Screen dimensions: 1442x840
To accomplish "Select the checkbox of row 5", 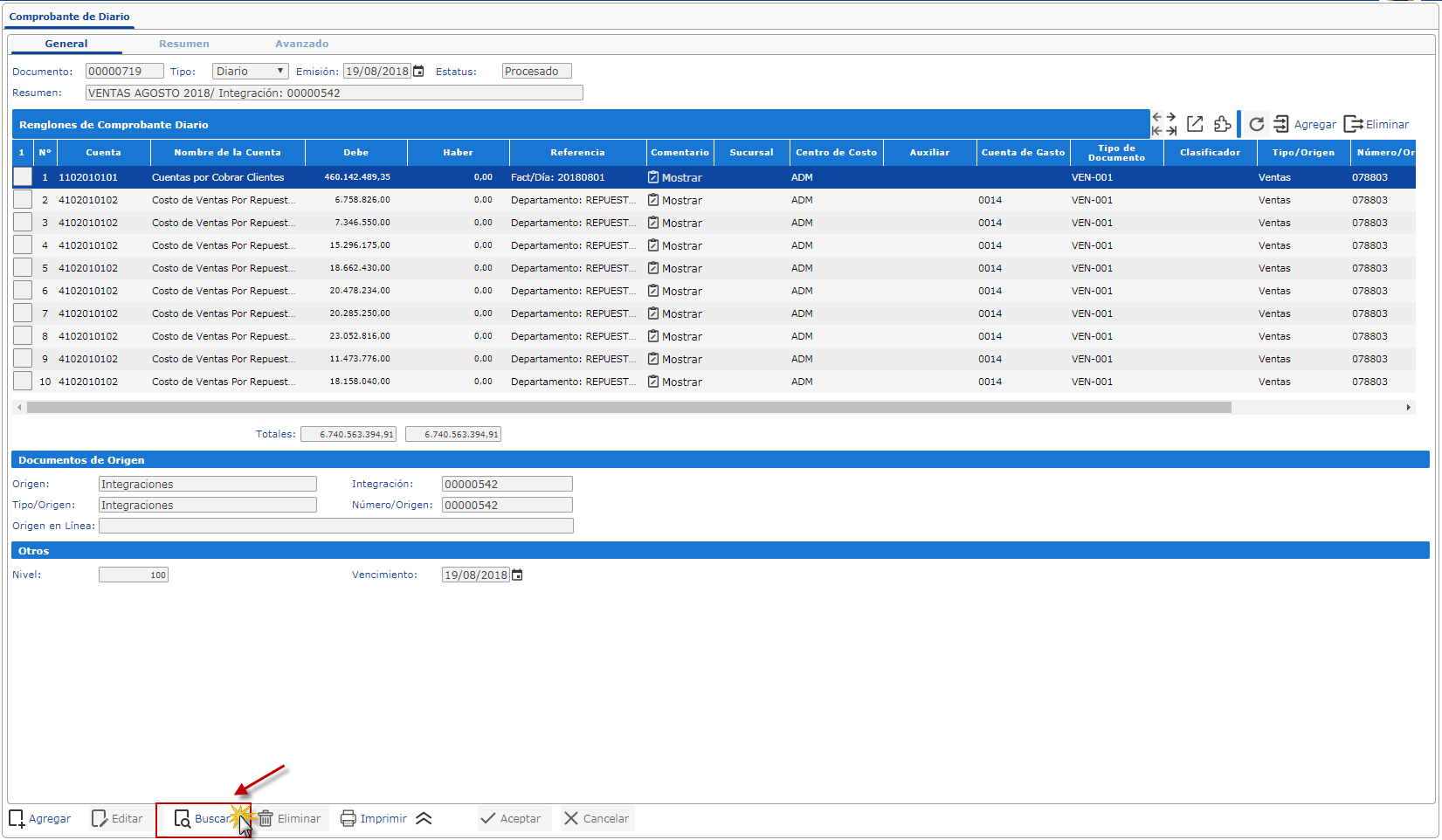I will pyautogui.click(x=23, y=267).
